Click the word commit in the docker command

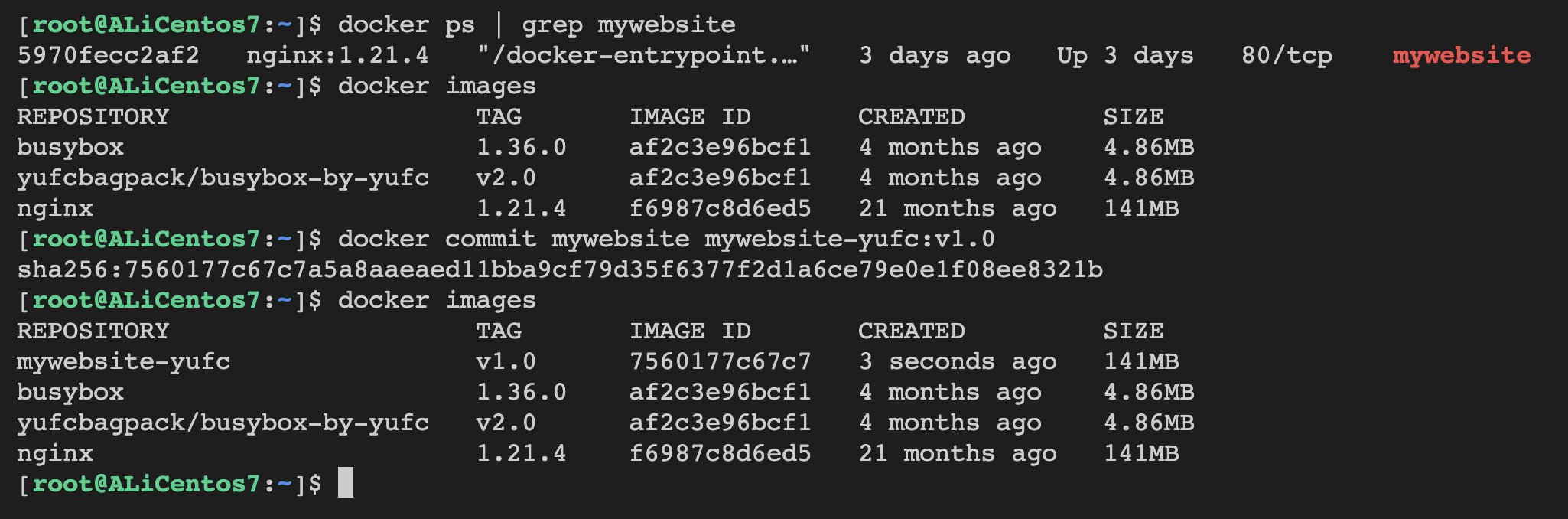click(490, 239)
